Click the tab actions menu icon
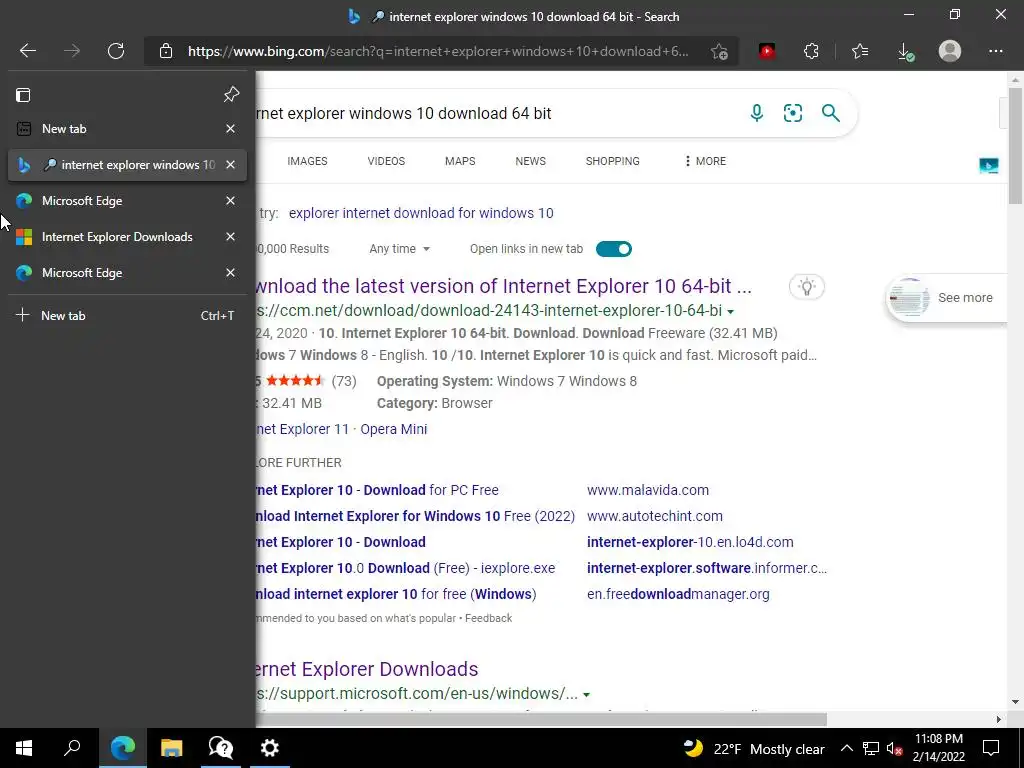This screenshot has width=1024, height=768. point(23,95)
